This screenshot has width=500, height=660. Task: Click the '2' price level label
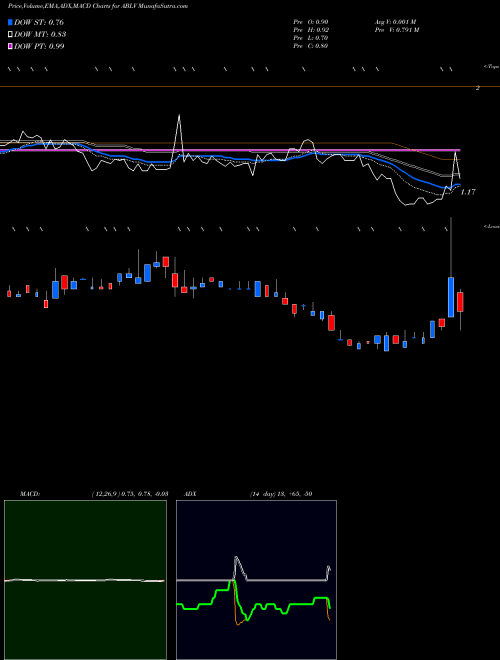coord(478,88)
